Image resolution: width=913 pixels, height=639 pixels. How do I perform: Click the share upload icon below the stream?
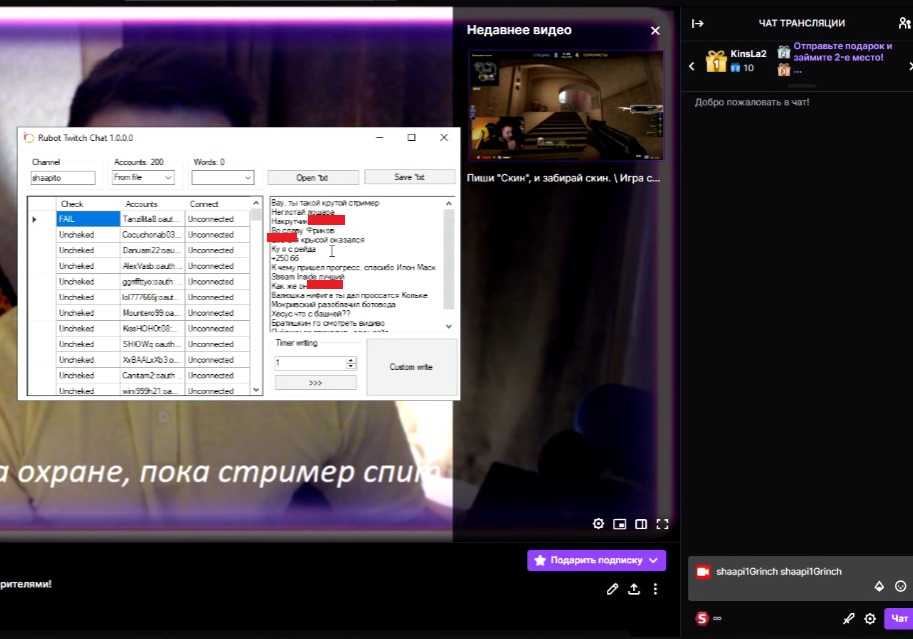coord(634,589)
